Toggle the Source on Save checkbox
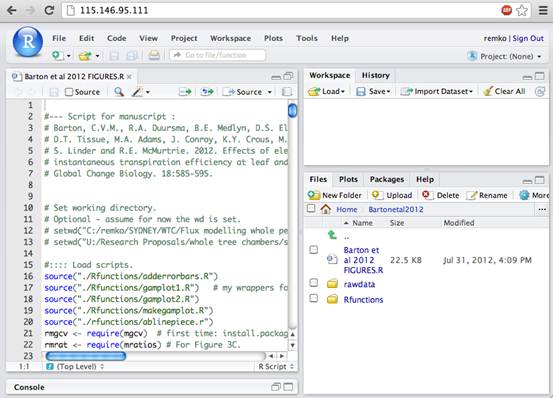The height and width of the screenshot is (398, 553). point(69,92)
